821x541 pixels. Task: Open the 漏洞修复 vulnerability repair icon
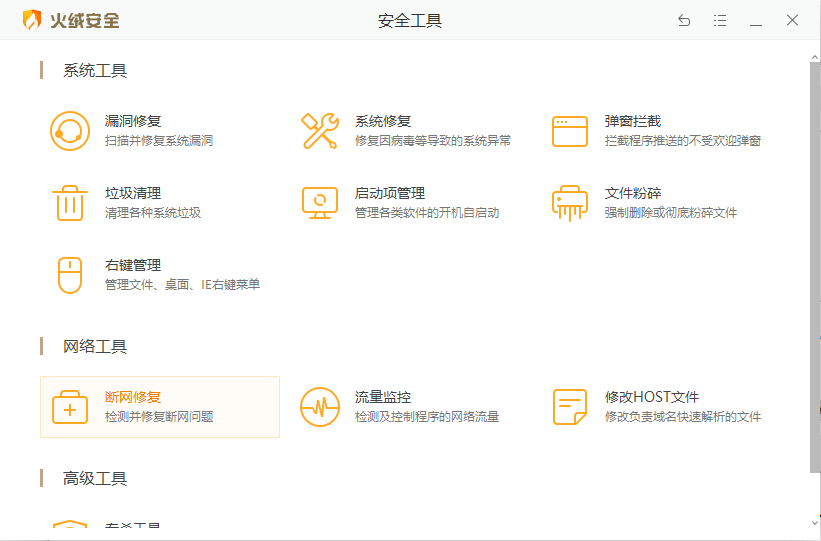pos(70,131)
